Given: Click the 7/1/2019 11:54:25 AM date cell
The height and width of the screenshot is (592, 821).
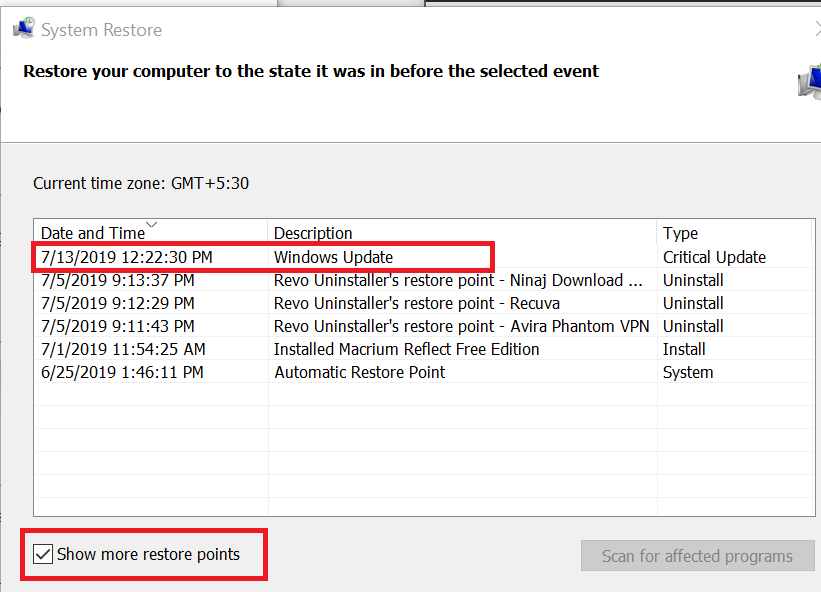Looking at the screenshot, I should click(123, 349).
